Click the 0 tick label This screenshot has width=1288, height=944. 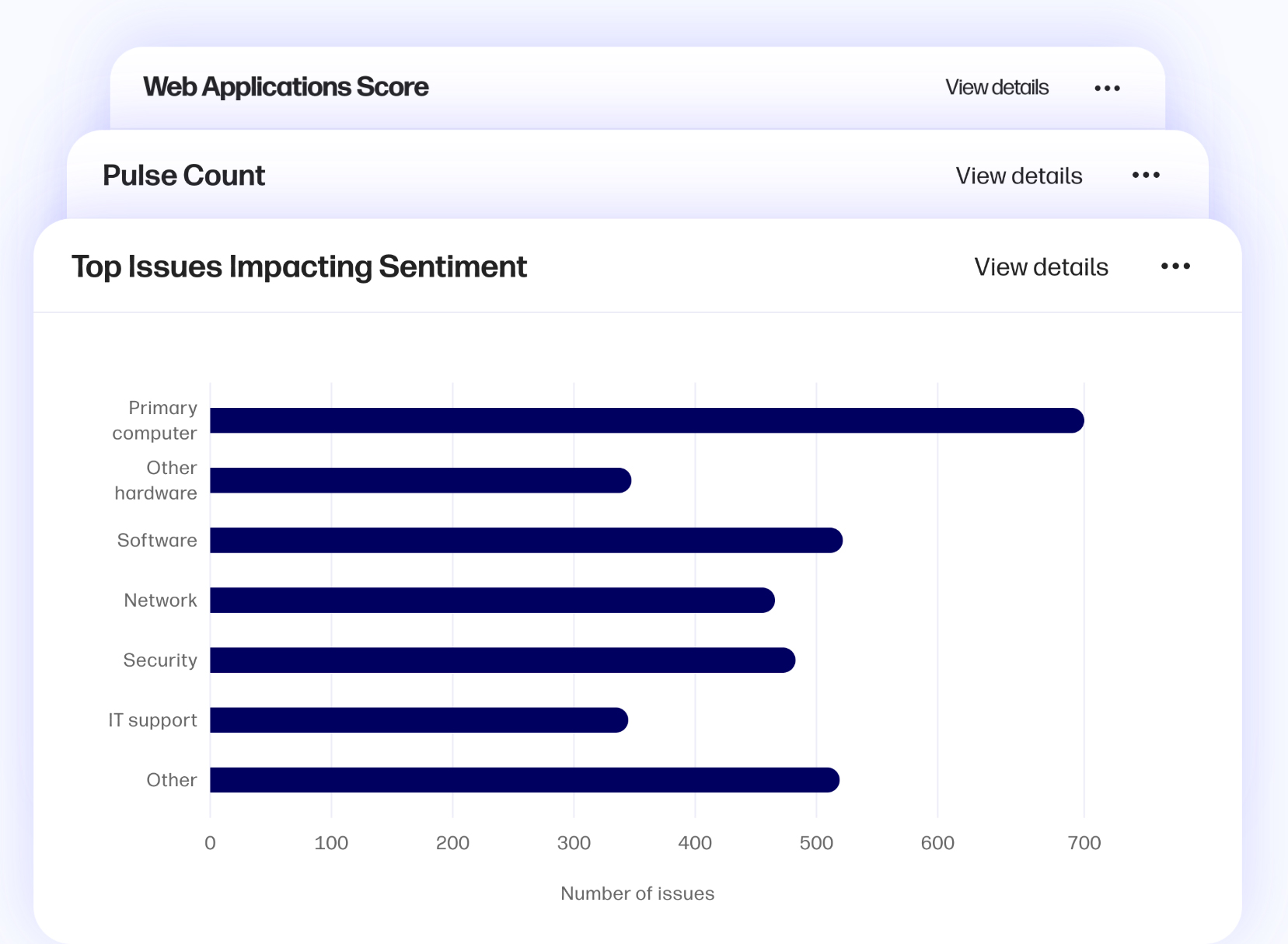[210, 843]
